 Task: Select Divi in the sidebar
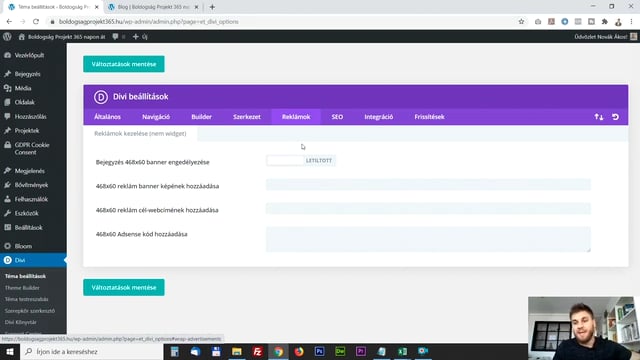coord(33,260)
